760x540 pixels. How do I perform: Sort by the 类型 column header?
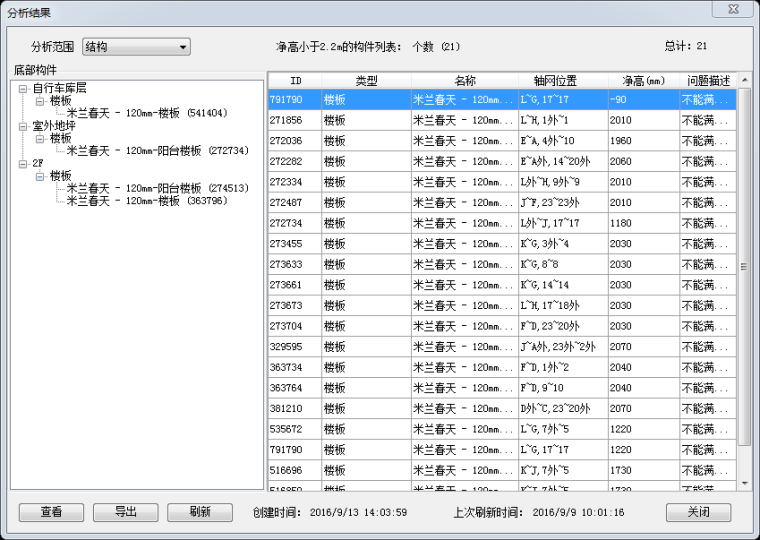366,80
